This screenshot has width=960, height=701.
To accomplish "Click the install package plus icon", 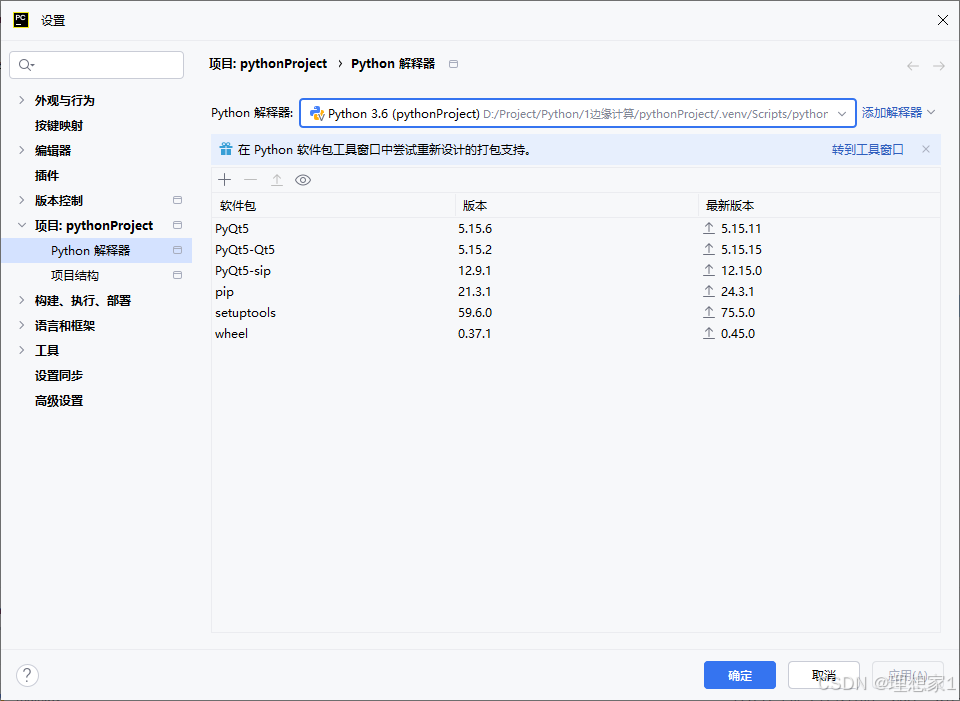I will 225,179.
